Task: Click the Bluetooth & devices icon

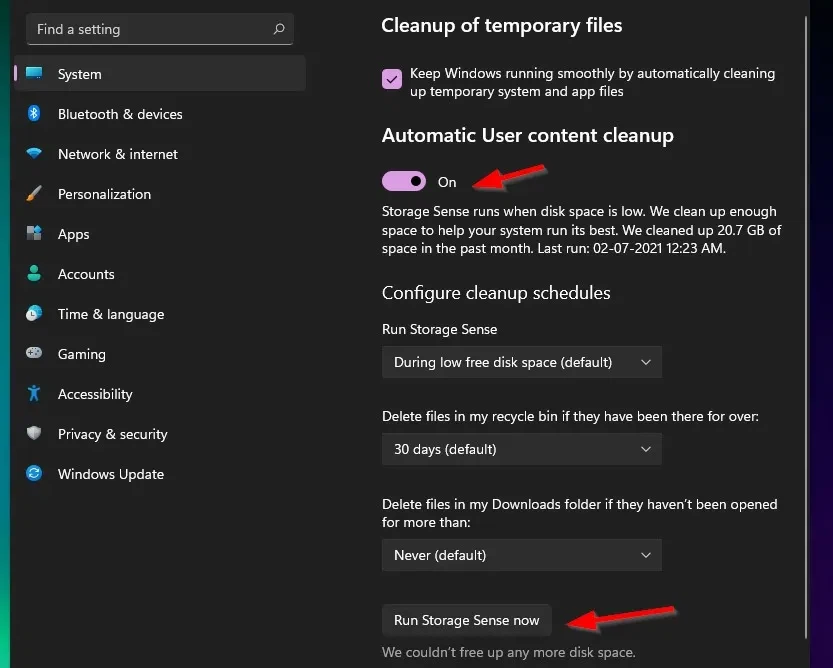Action: [35, 114]
